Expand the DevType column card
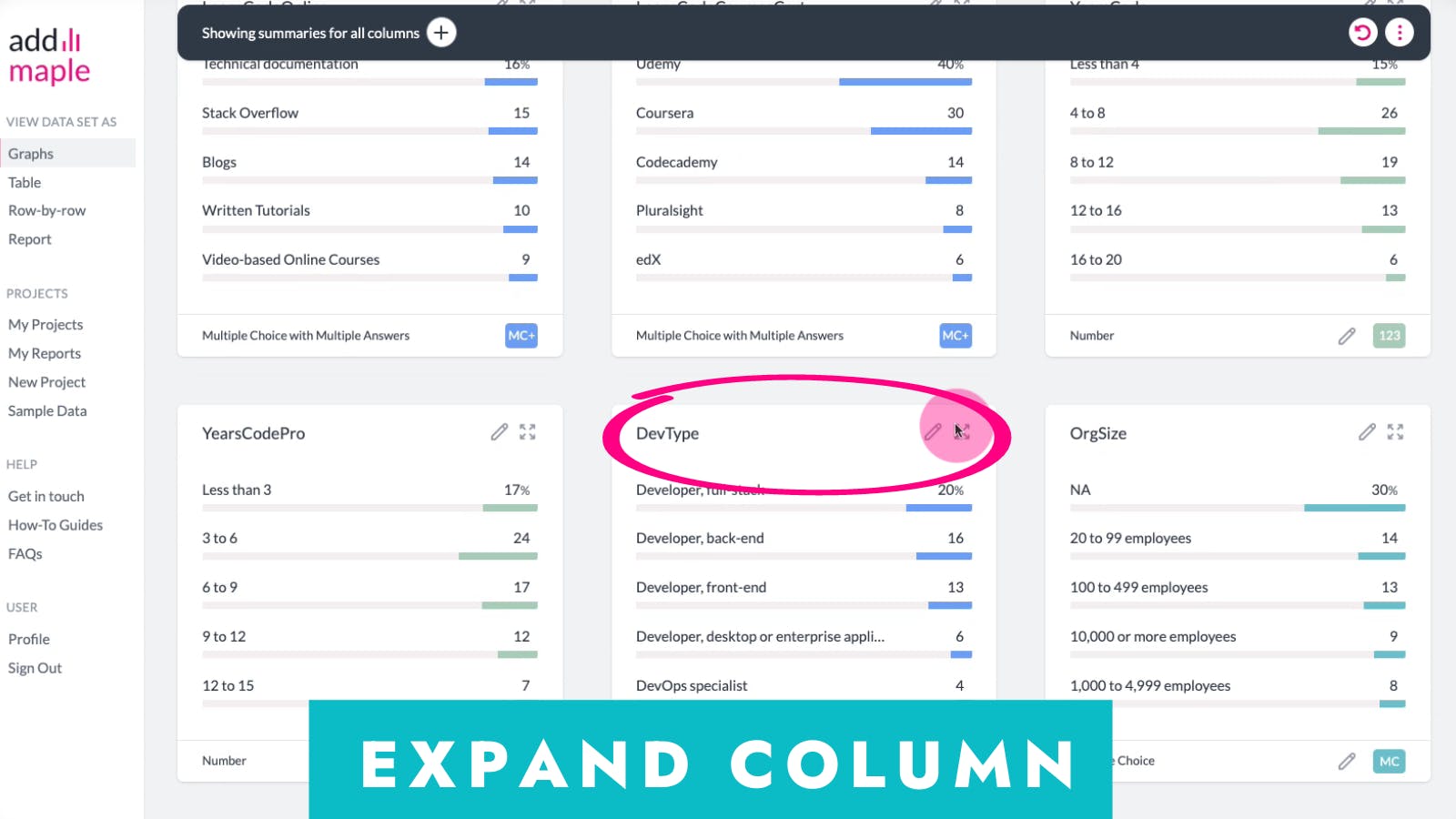This screenshot has width=1456, height=819. tap(962, 432)
